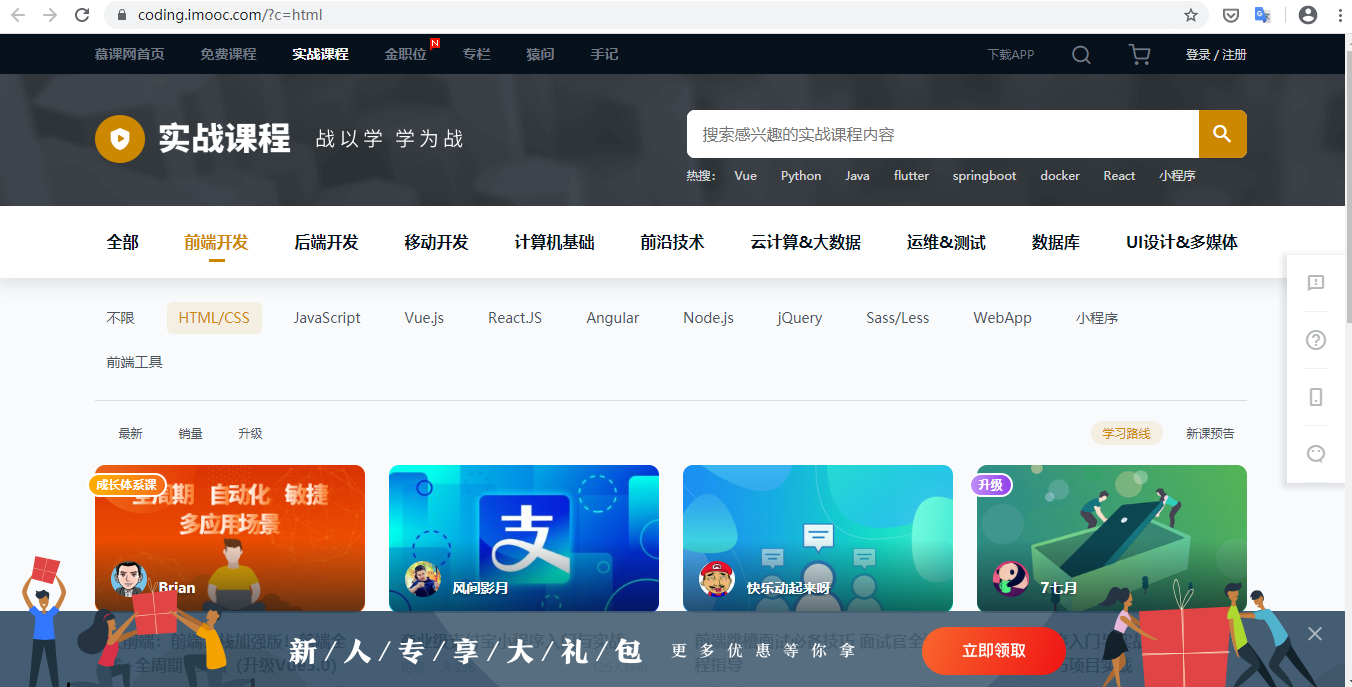Click the orange search button
The height and width of the screenshot is (687, 1352).
coord(1222,134)
